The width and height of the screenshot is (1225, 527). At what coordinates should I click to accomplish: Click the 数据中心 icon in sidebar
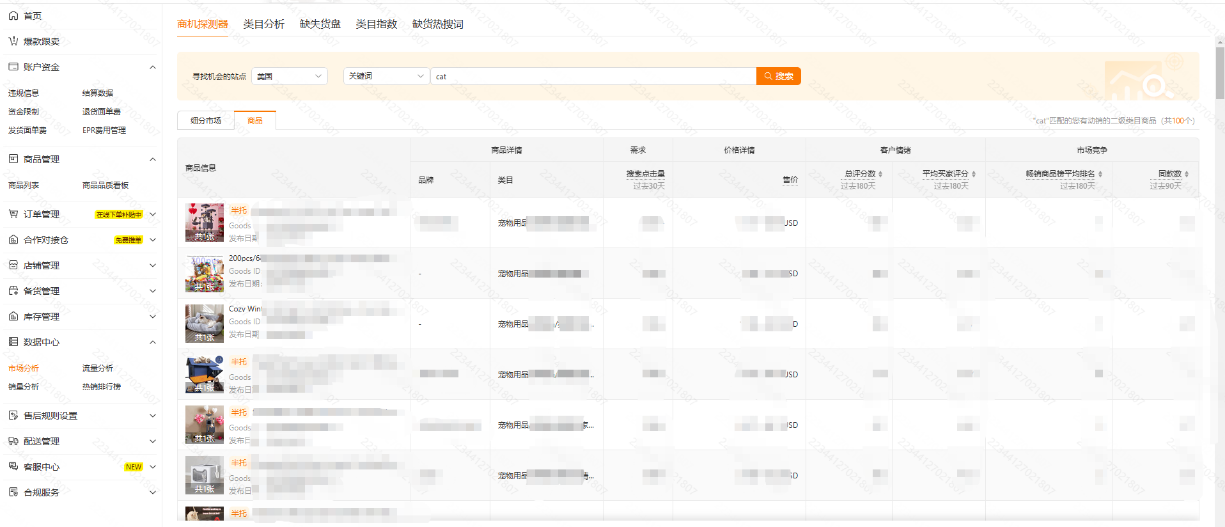[x=13, y=342]
